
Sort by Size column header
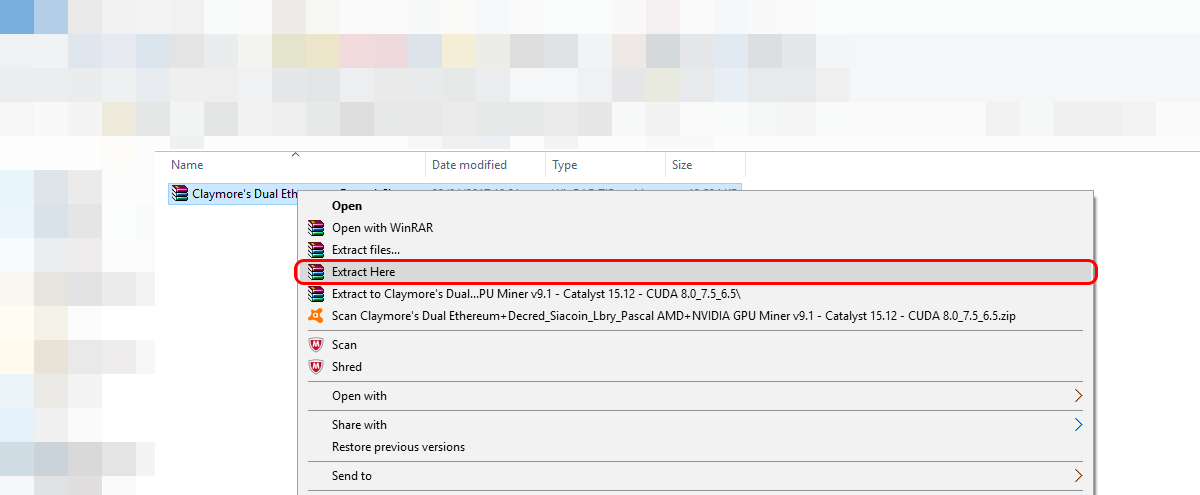click(x=705, y=165)
